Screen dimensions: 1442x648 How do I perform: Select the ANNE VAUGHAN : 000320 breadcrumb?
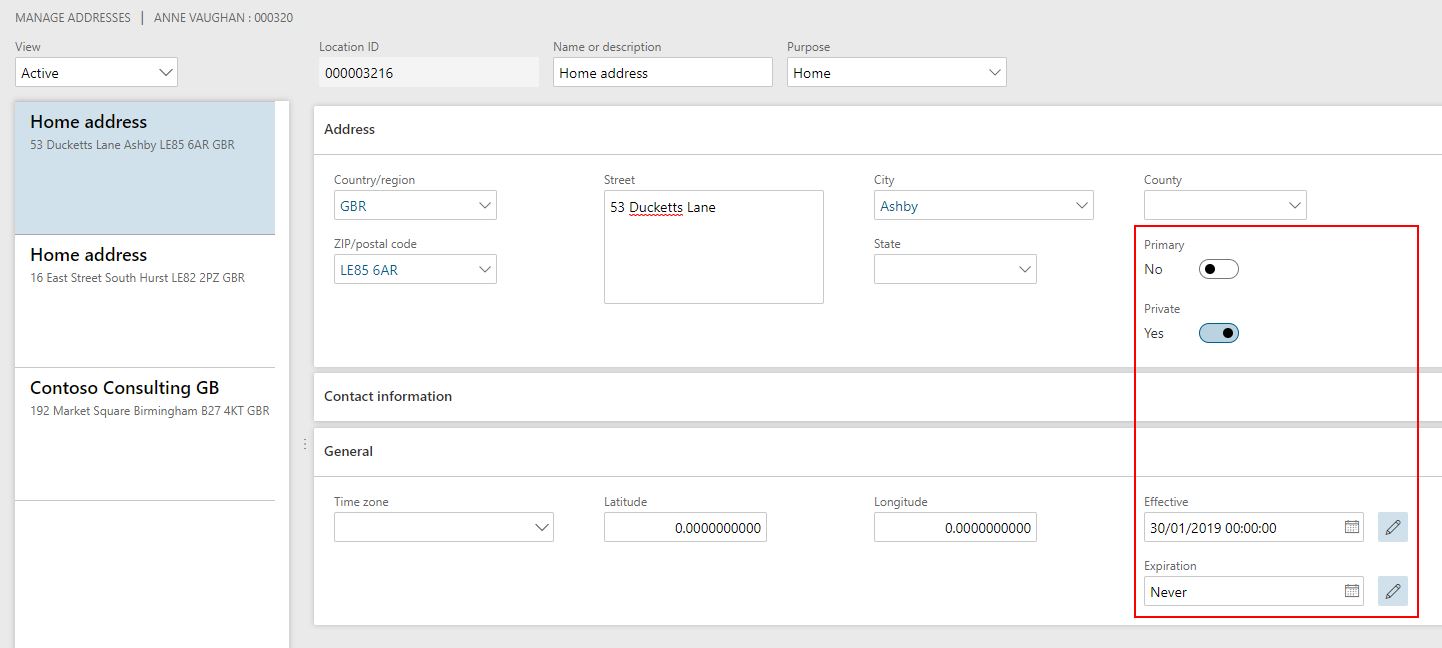pyautogui.click(x=222, y=17)
